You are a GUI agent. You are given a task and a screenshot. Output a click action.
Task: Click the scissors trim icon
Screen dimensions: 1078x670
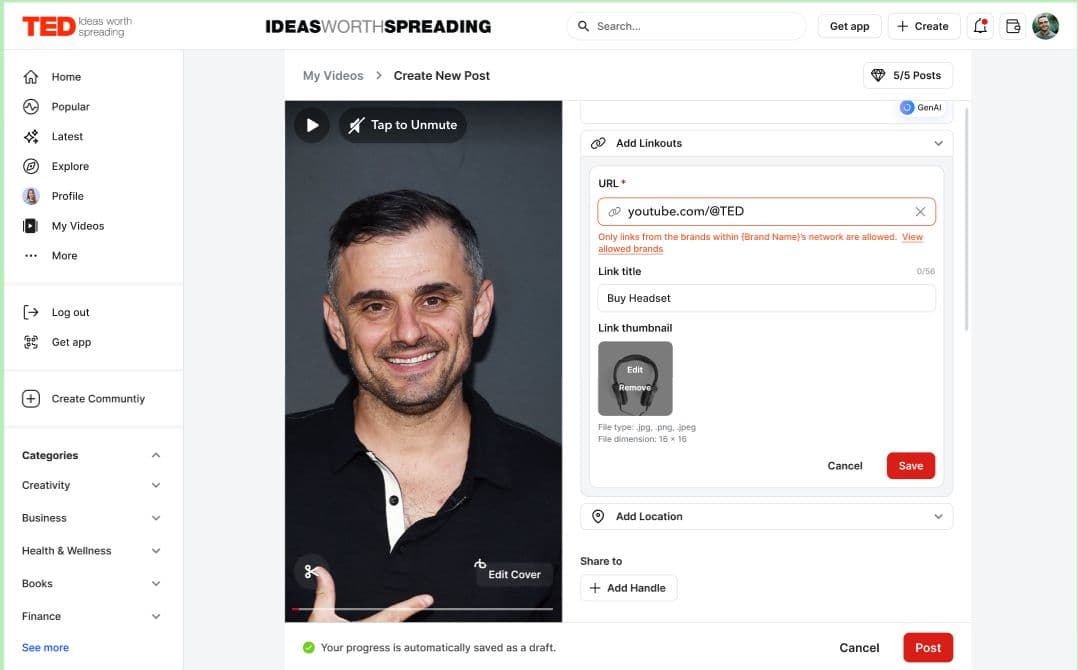click(x=311, y=571)
